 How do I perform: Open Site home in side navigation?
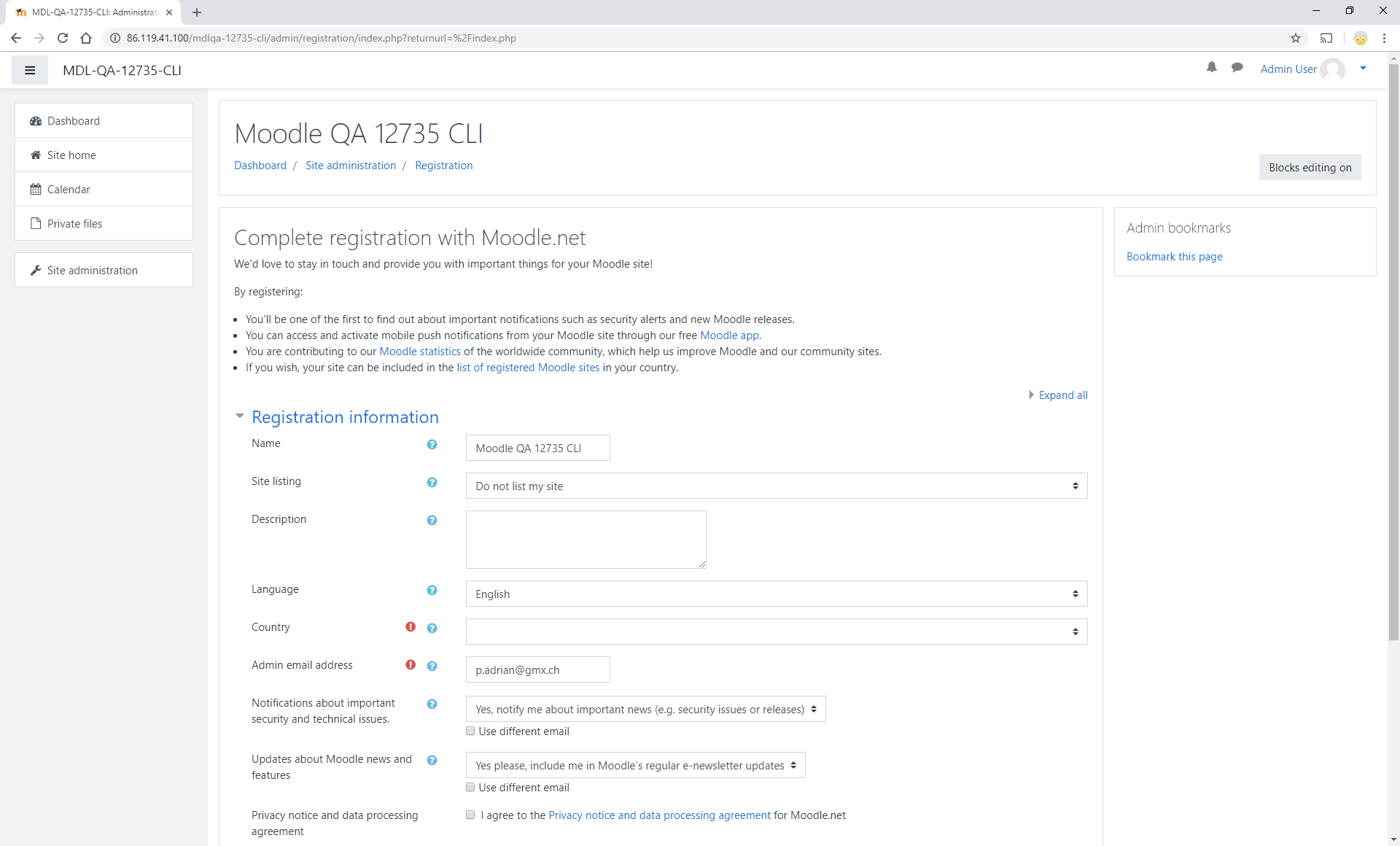click(104, 155)
